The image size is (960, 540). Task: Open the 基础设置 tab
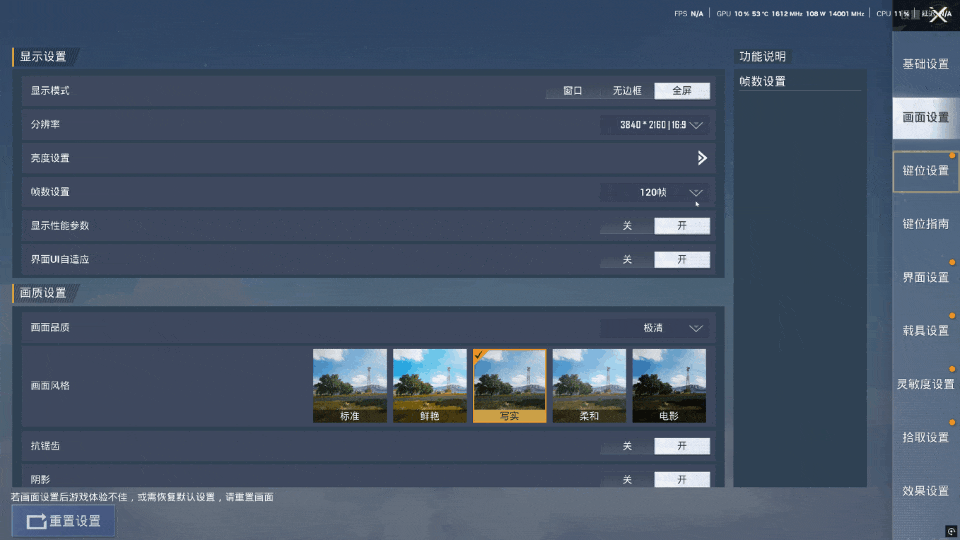click(925, 64)
